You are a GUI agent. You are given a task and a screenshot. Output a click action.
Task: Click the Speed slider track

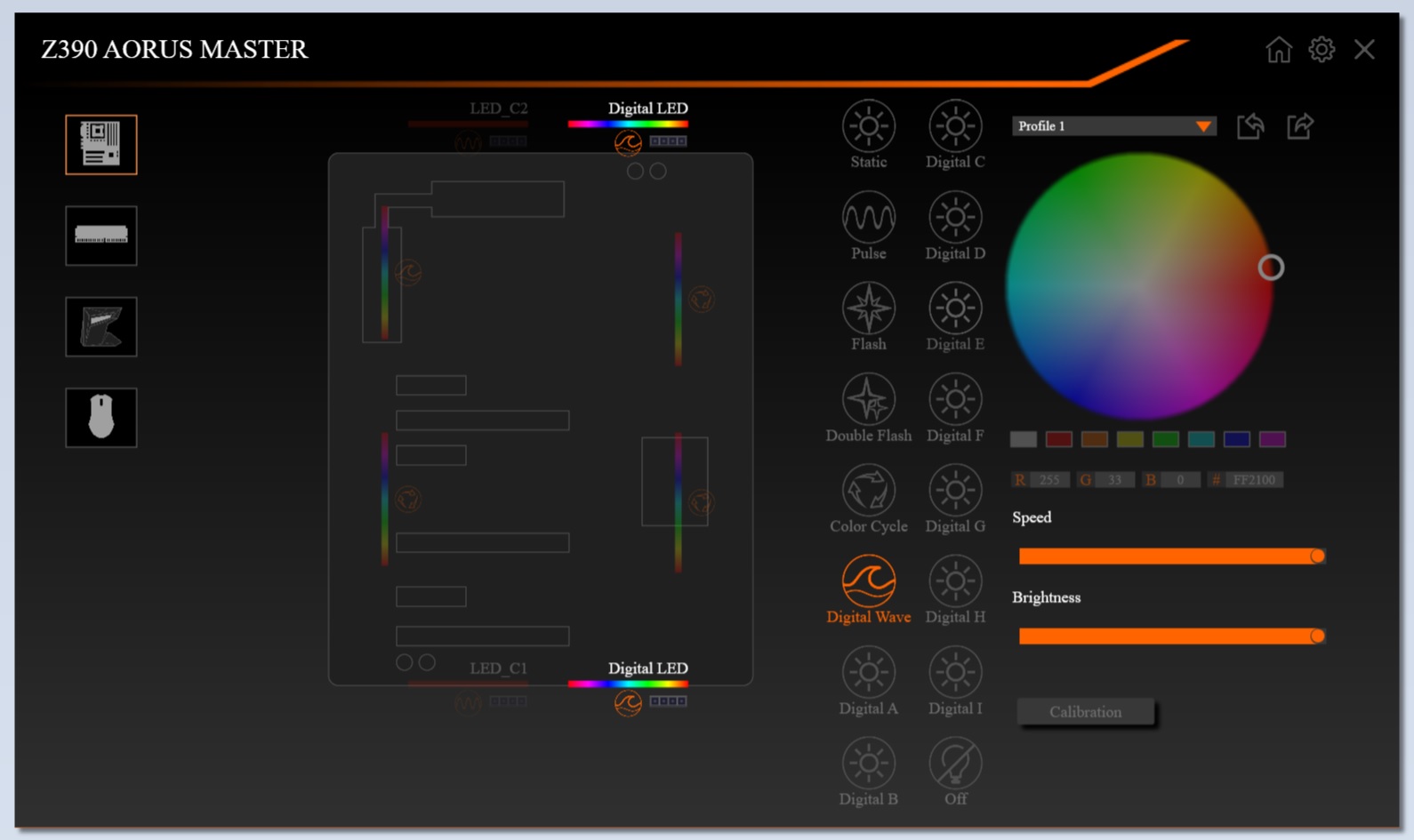coord(1171,556)
